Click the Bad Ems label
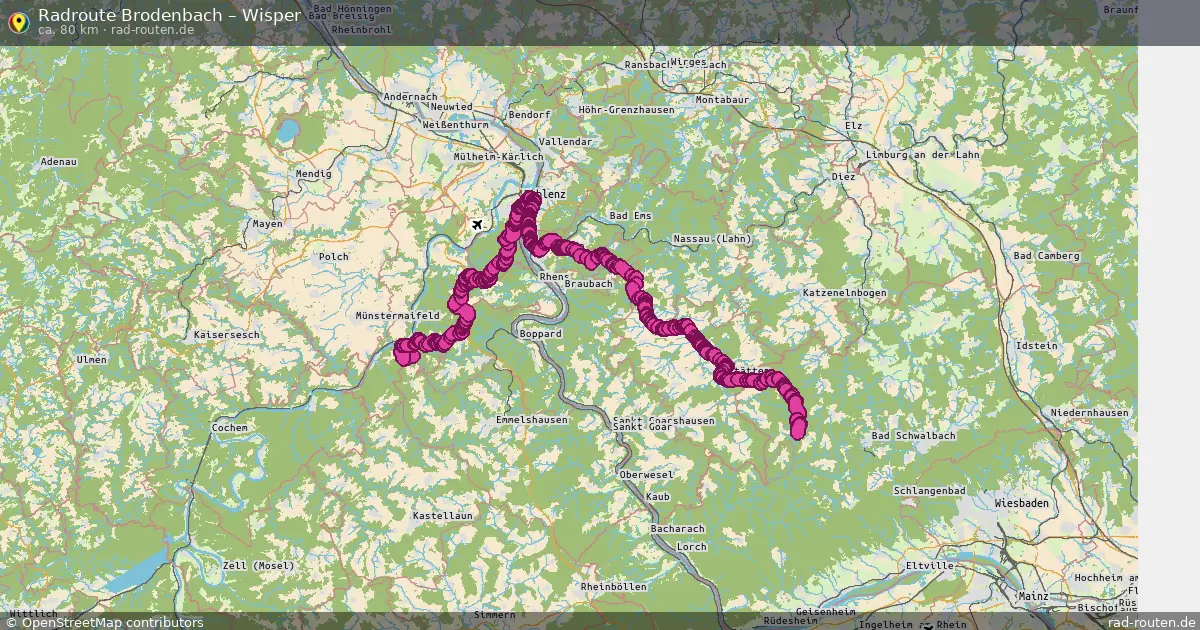The image size is (1200, 630). point(630,216)
